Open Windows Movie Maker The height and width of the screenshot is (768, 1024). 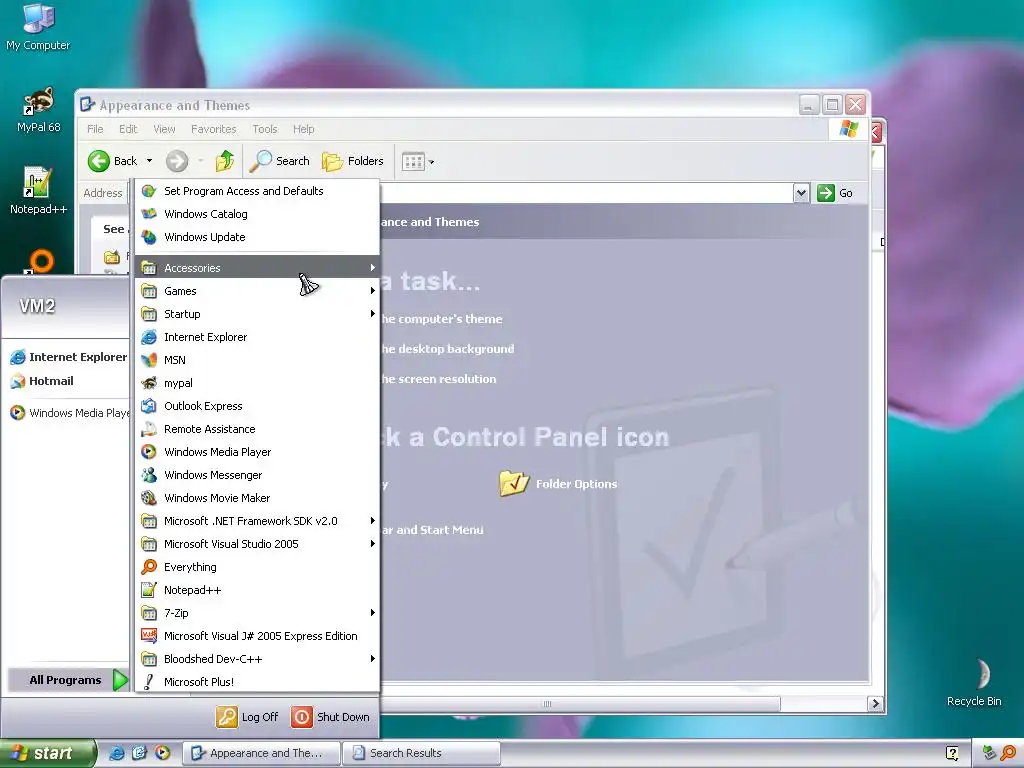pyautogui.click(x=257, y=498)
